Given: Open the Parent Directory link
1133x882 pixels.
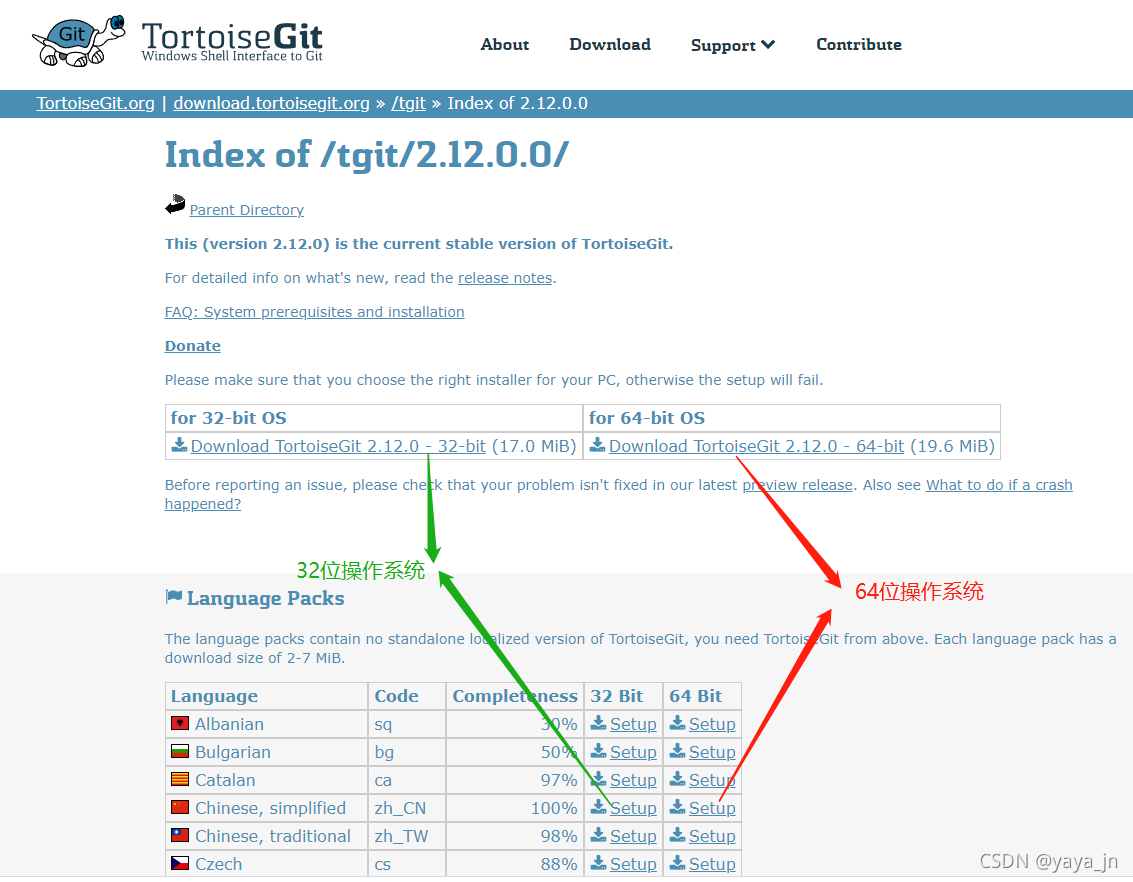Looking at the screenshot, I should coord(246,209).
